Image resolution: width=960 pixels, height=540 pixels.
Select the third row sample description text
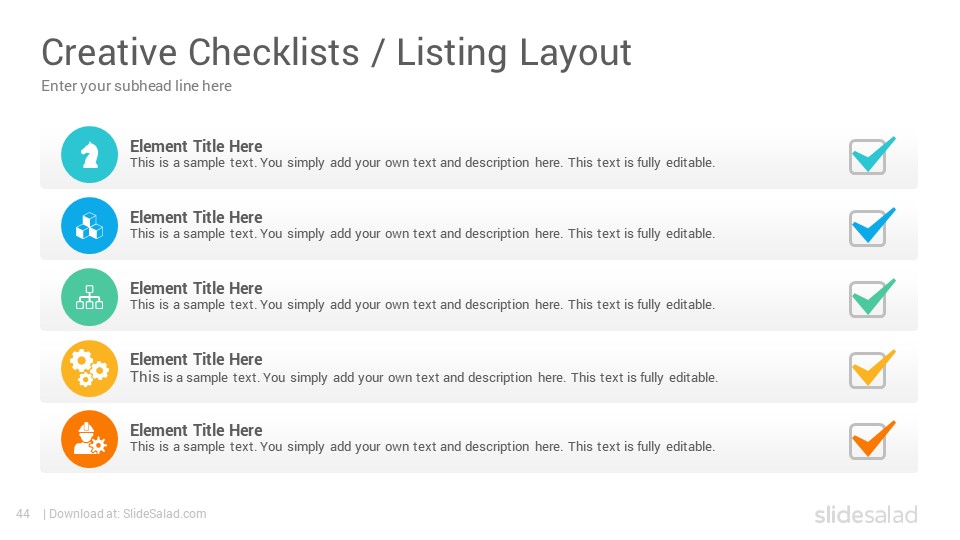[422, 304]
